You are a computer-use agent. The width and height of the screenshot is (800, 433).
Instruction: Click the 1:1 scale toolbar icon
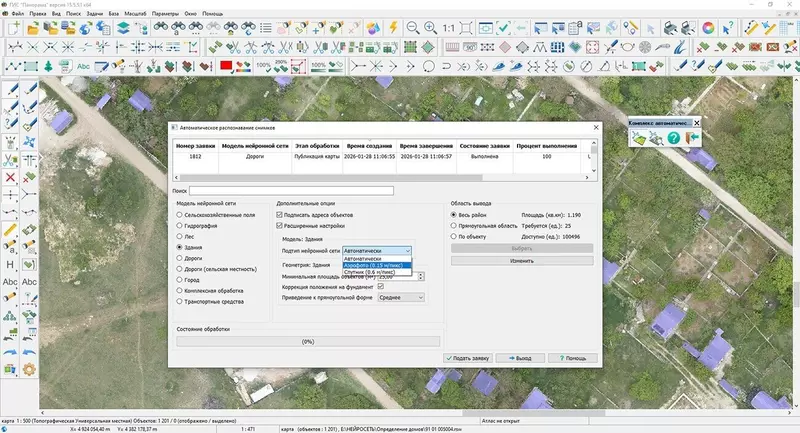coord(449,28)
